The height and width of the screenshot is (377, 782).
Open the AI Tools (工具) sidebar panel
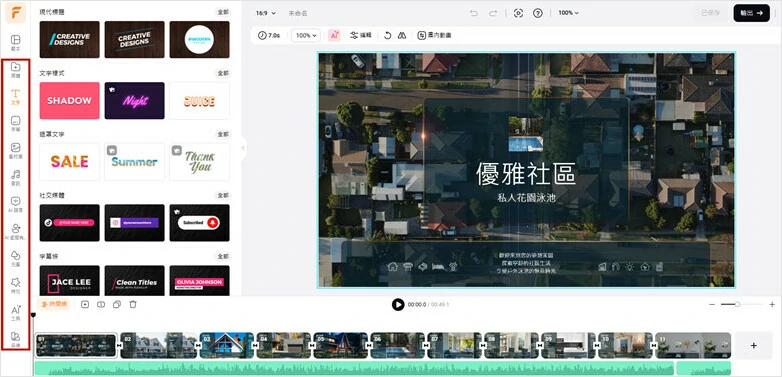pos(16,312)
